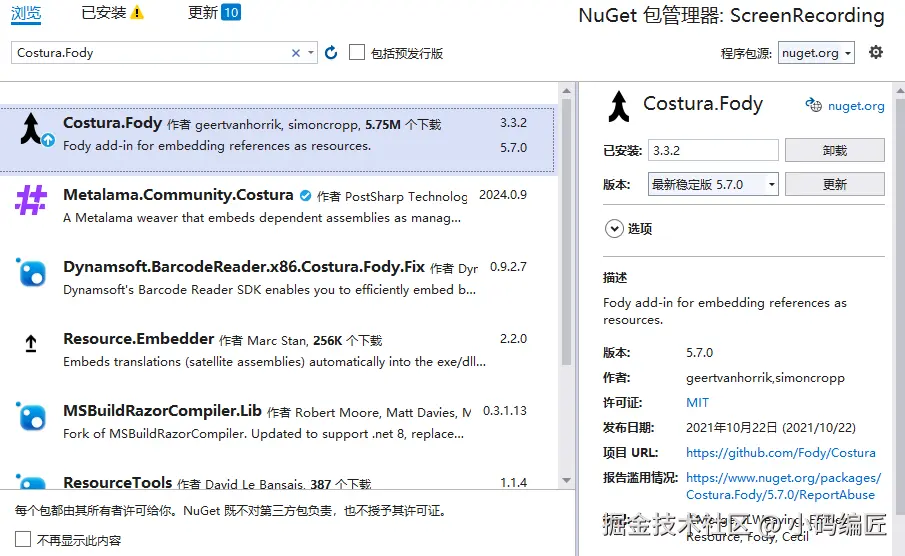The image size is (905, 556).
Task: Open package source nuget.org dropdown
Action: click(816, 53)
